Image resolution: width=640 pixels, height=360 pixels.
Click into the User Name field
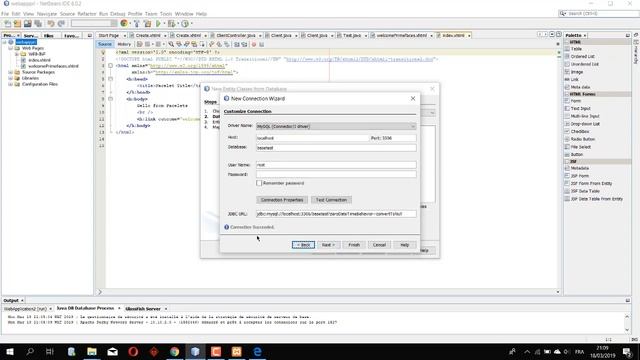[x=336, y=165]
